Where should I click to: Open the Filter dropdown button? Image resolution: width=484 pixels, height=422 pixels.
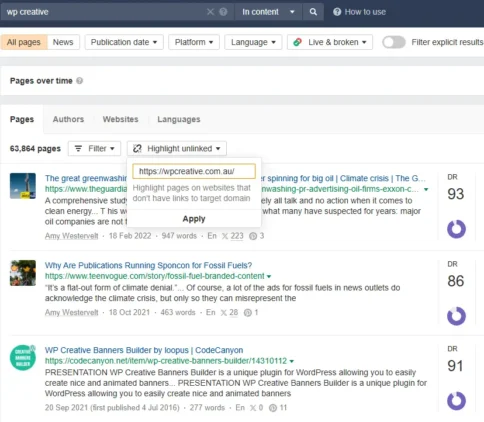pyautogui.click(x=94, y=149)
